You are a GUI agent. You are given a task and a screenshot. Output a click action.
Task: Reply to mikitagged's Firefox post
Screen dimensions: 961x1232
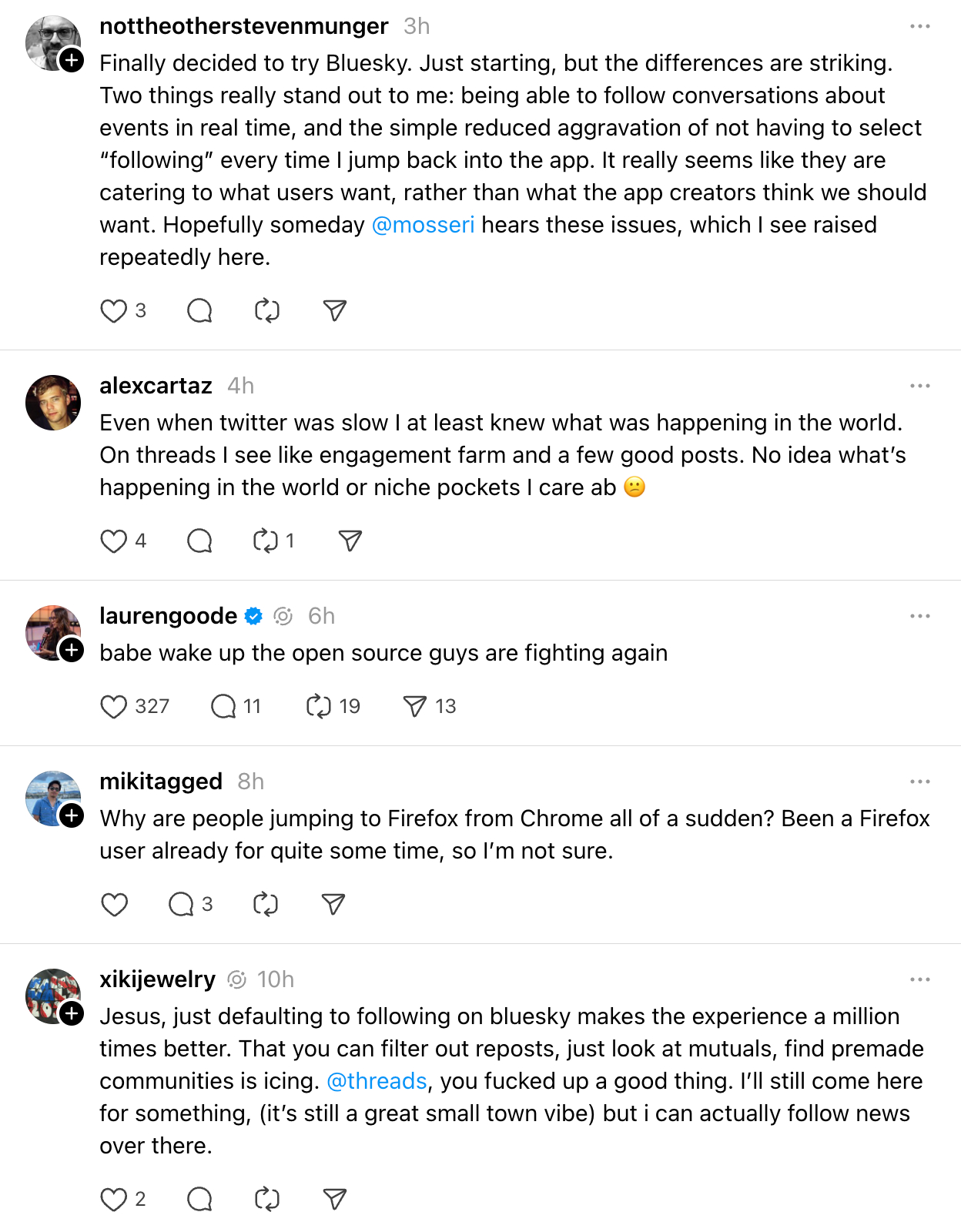[181, 905]
